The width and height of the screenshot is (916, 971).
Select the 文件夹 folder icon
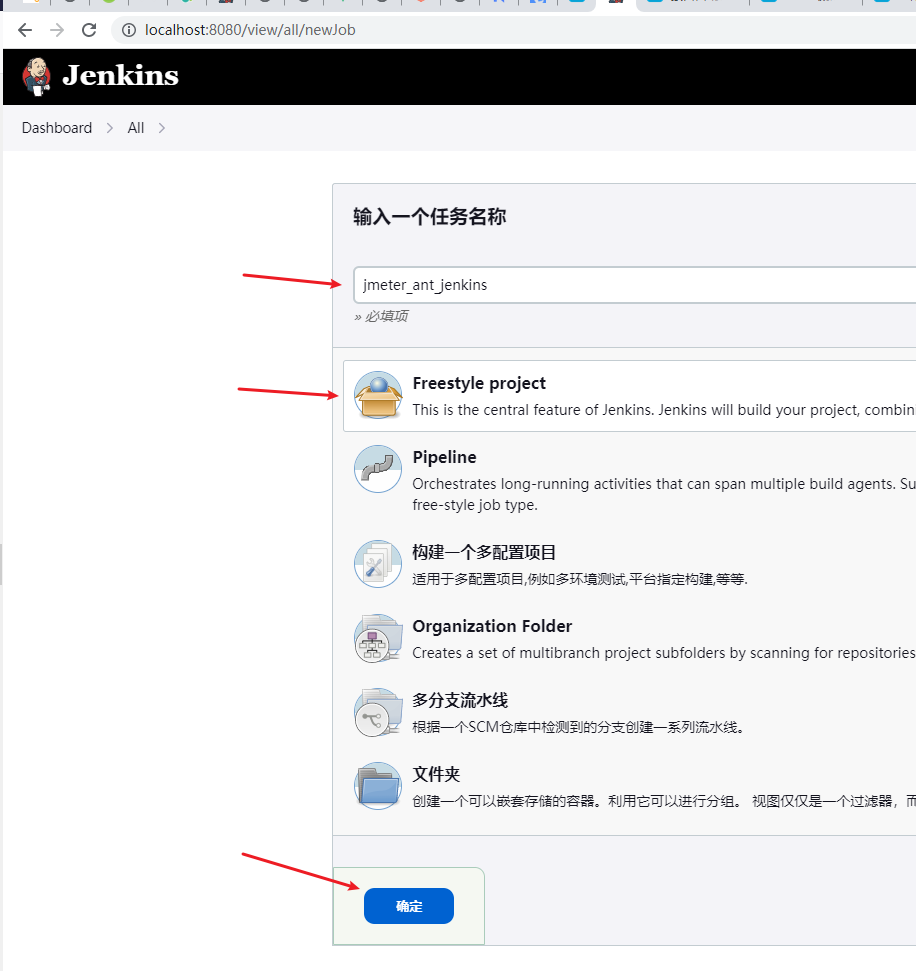(378, 786)
